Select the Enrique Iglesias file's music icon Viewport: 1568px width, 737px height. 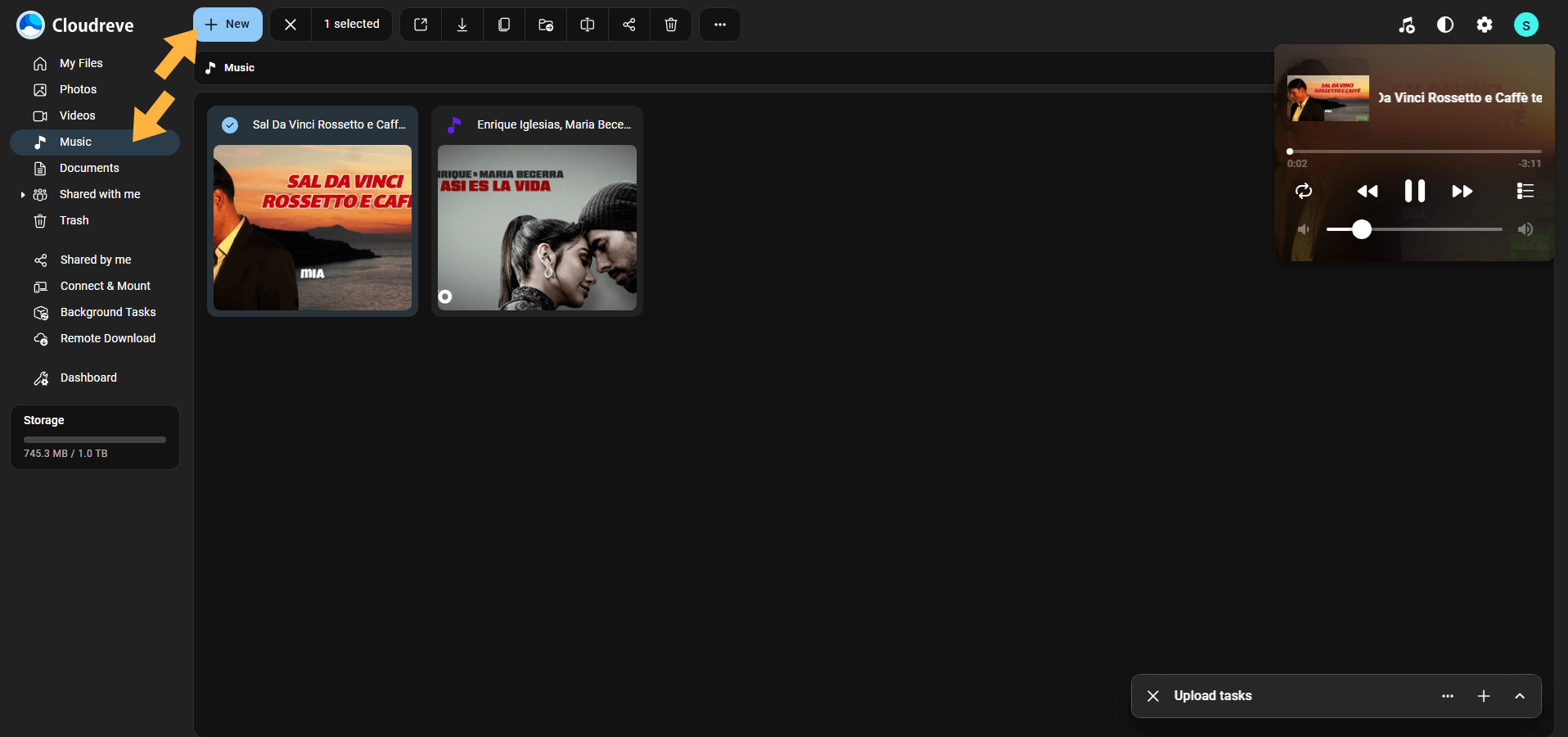pos(454,125)
